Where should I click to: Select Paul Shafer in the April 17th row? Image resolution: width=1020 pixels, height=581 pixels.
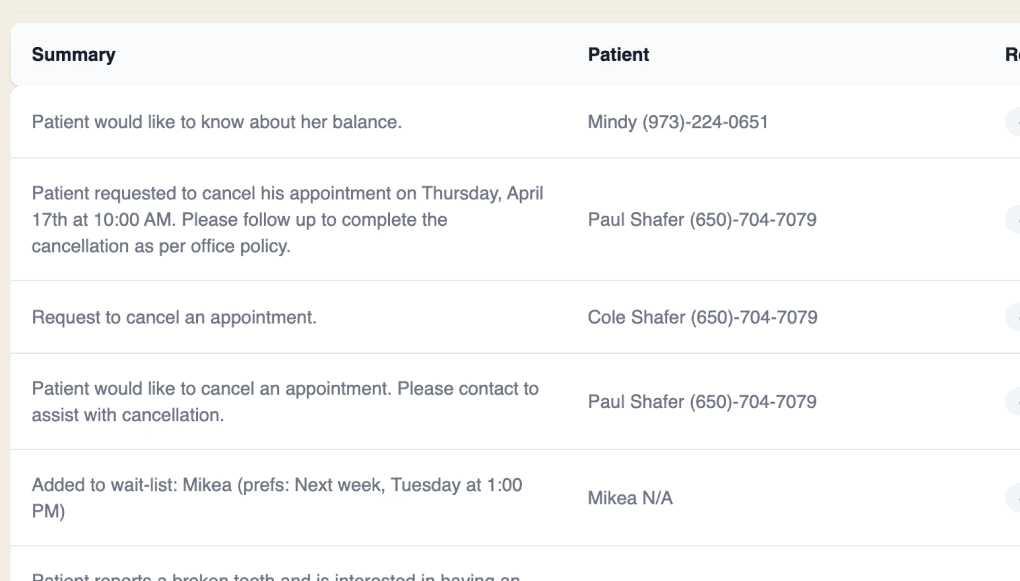coord(636,219)
